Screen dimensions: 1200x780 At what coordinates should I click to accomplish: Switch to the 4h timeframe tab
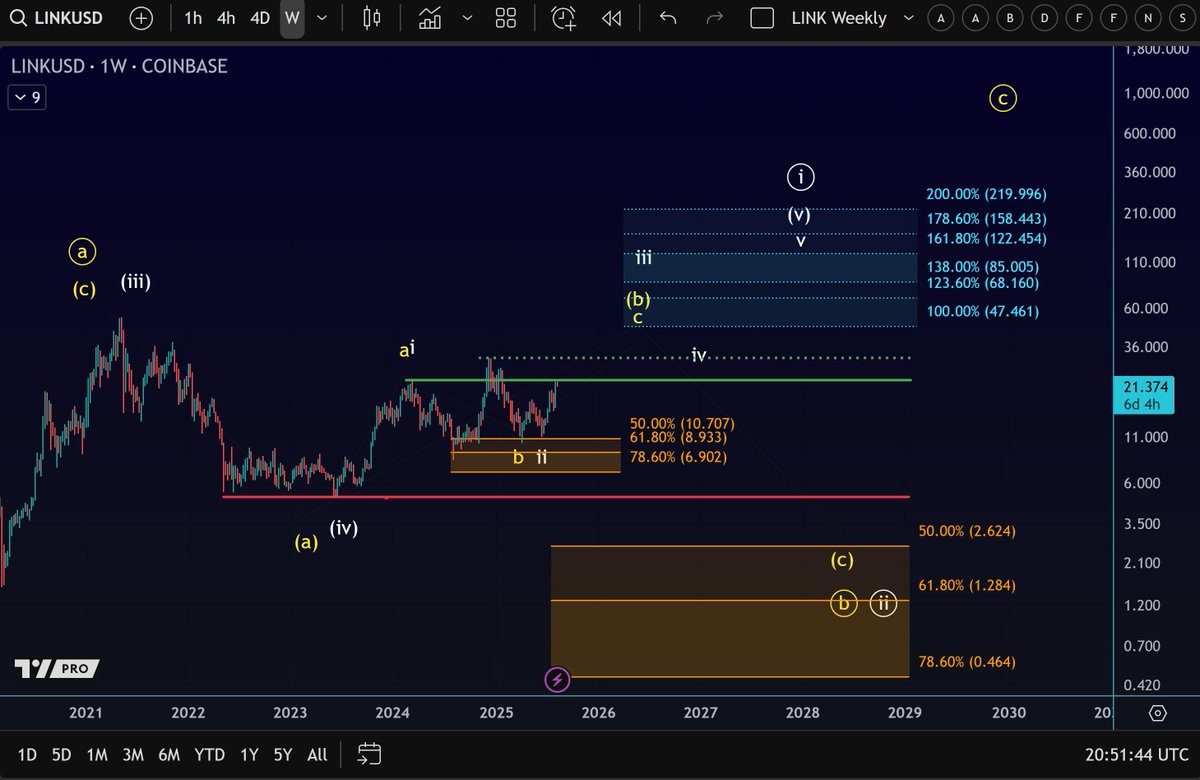pyautogui.click(x=225, y=18)
